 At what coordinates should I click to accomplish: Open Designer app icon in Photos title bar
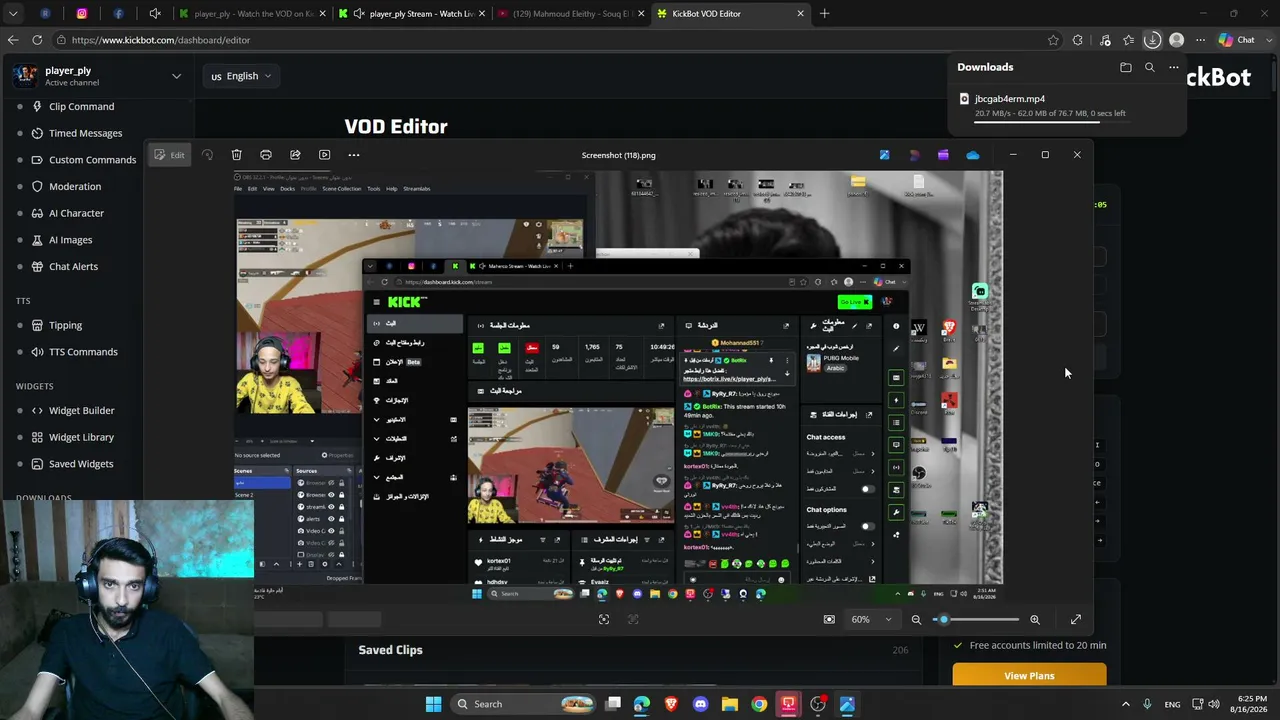(914, 155)
